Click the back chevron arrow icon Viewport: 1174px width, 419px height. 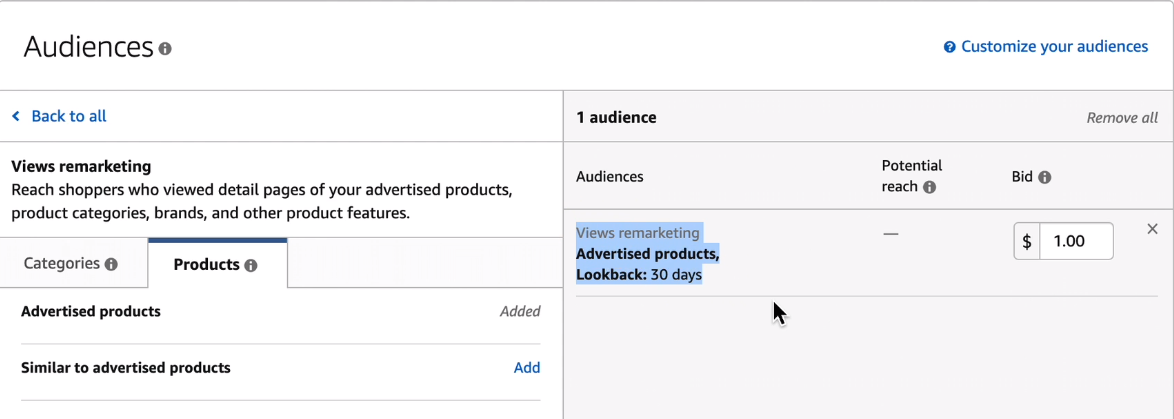coord(16,116)
